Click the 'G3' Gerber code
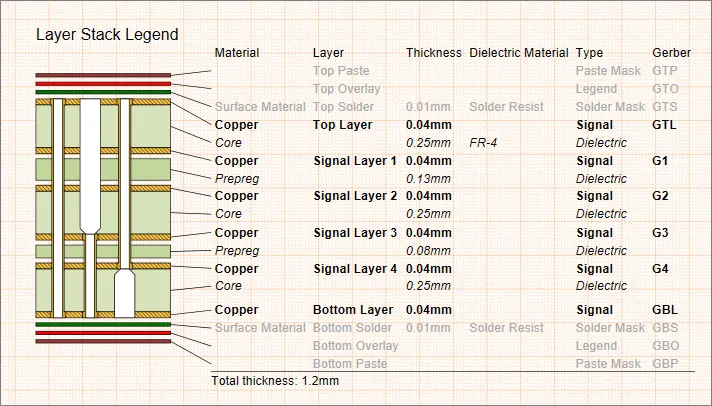 [660, 233]
